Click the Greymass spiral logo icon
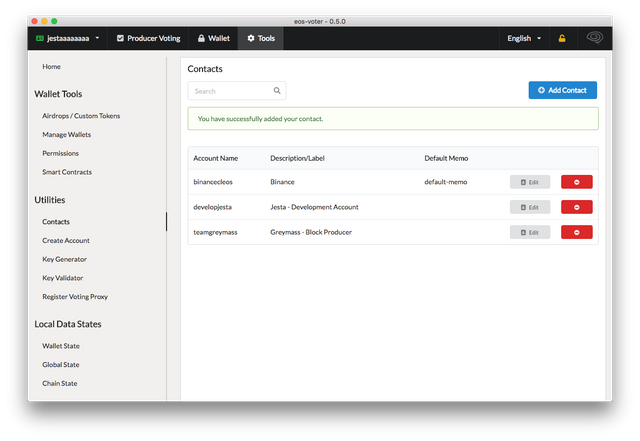 pos(595,38)
